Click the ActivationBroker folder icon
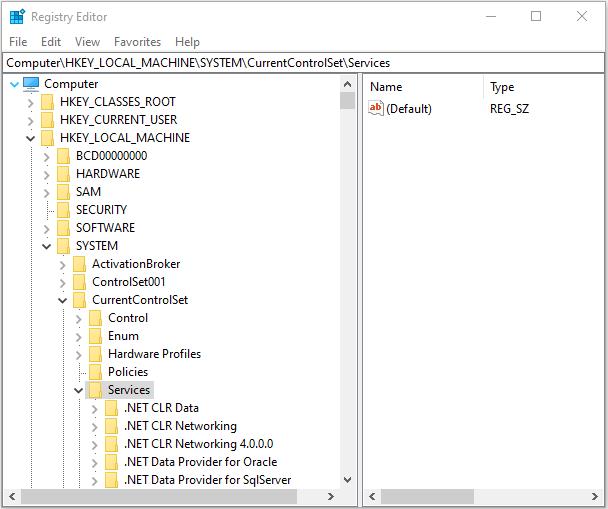The width and height of the screenshot is (608, 509). click(x=79, y=264)
